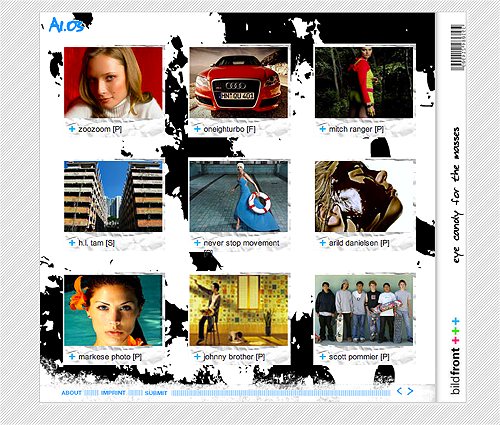
Task: Click the plus icon beside scott pommier
Action: (x=323, y=357)
